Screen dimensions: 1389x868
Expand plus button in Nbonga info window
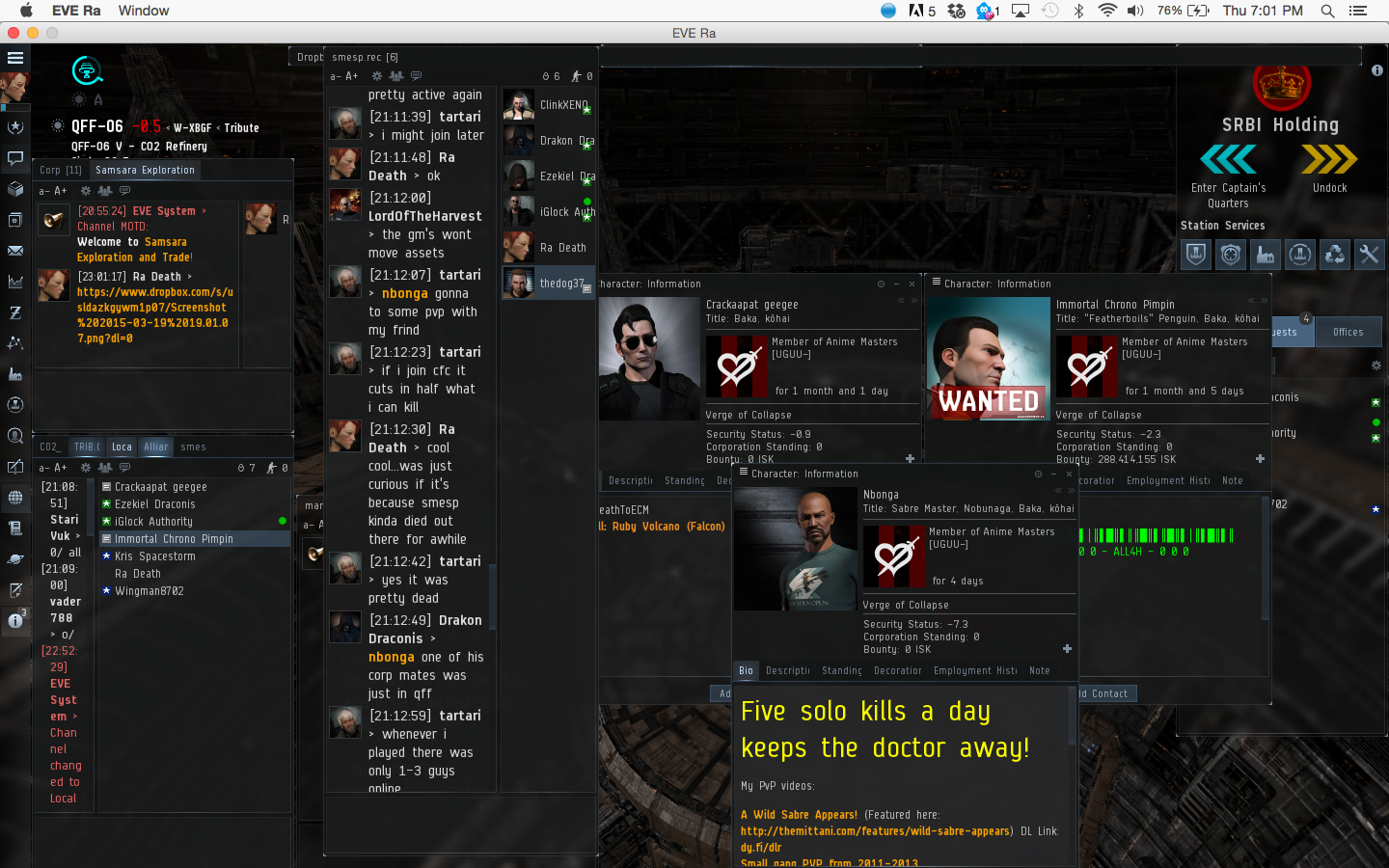coord(1067,648)
